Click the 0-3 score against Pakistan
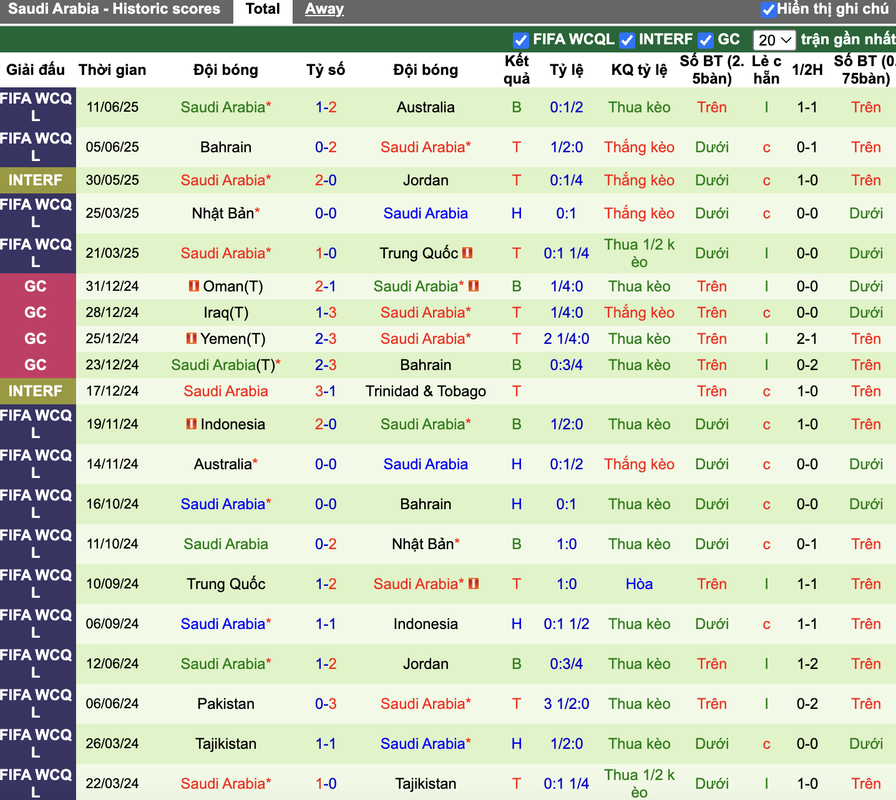This screenshot has height=800, width=896. point(326,703)
